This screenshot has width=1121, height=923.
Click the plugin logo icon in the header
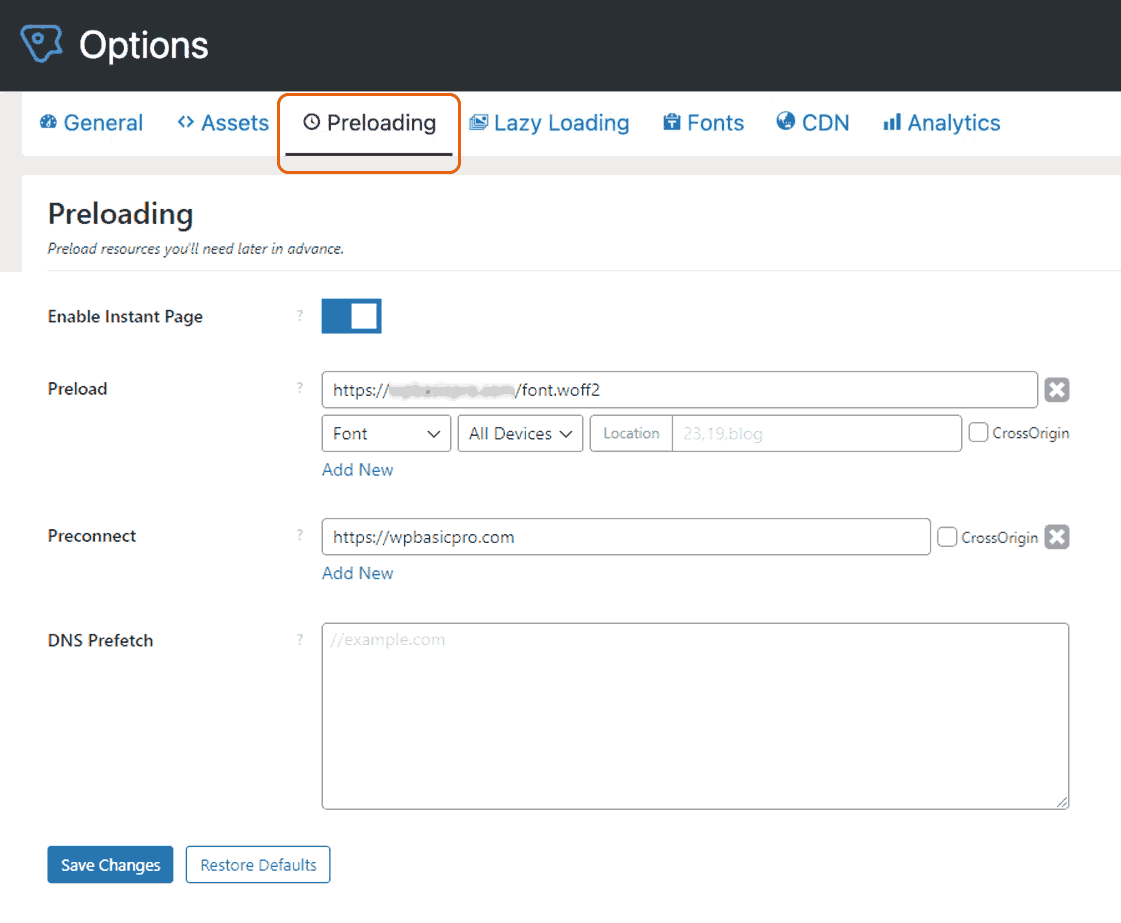click(x=40, y=44)
